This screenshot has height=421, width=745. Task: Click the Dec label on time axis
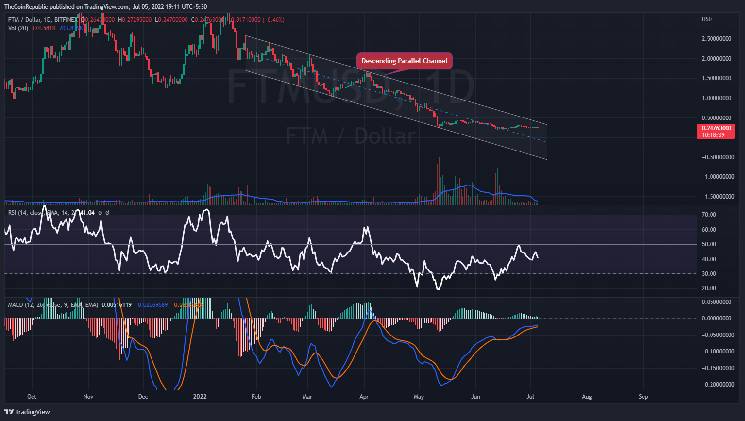point(143,397)
